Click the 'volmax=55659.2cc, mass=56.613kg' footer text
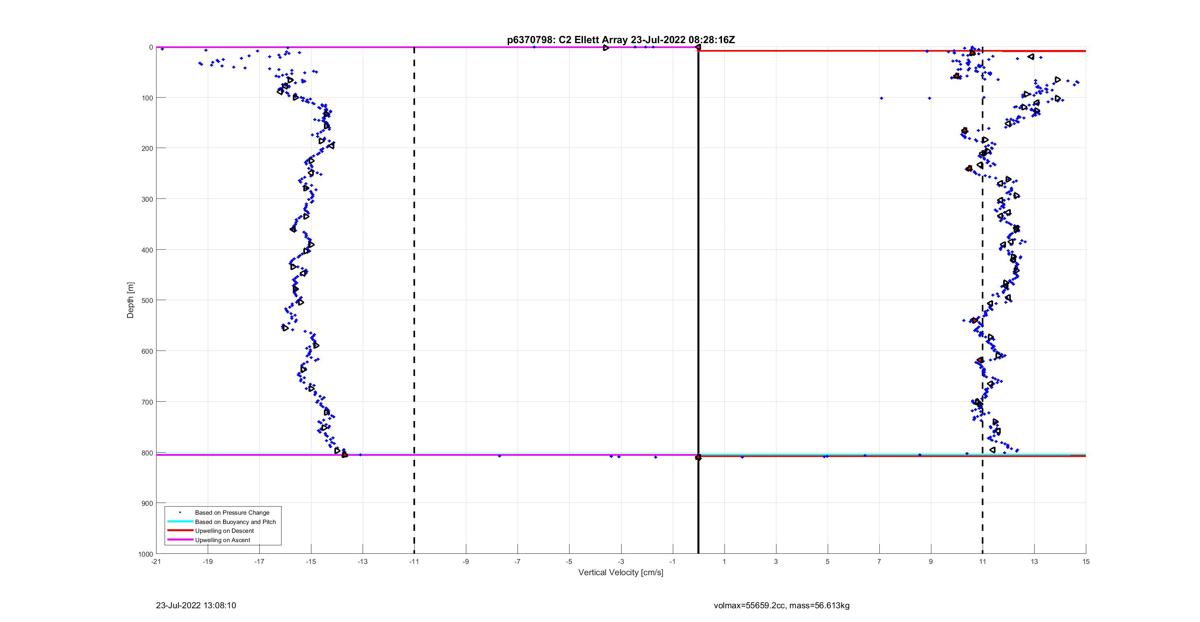The width and height of the screenshot is (1200, 622). pyautogui.click(x=781, y=605)
